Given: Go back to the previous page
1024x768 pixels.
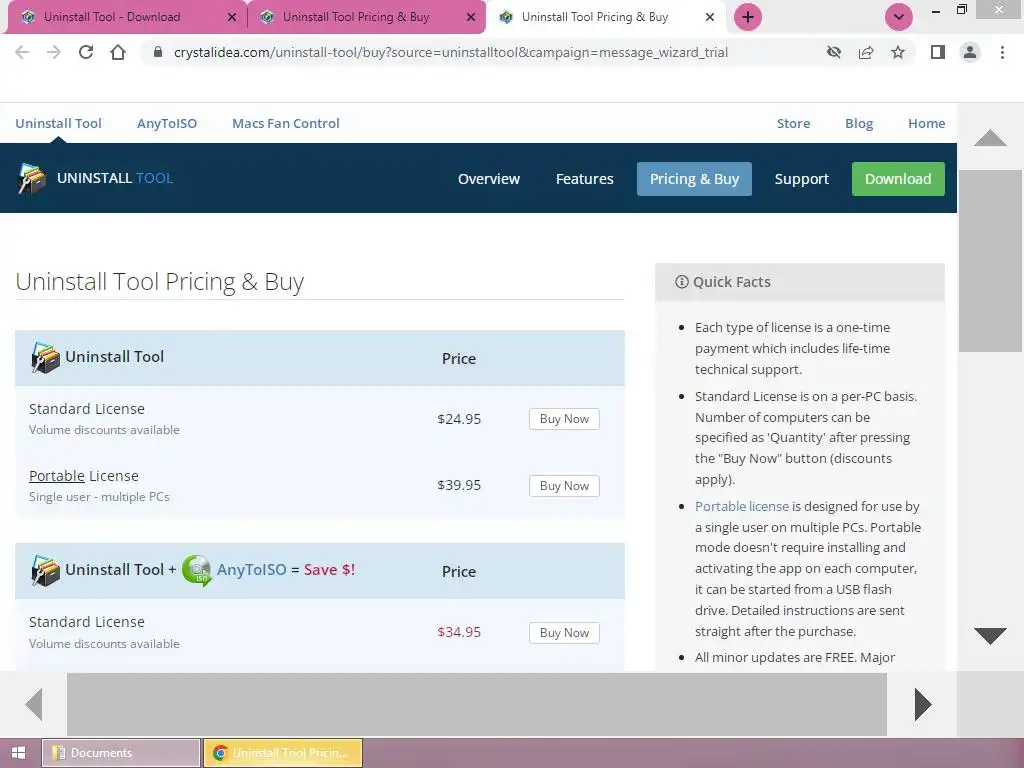Looking at the screenshot, I should click(x=22, y=52).
